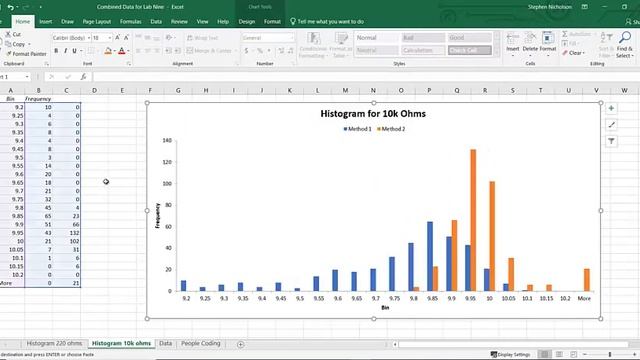Toggle Italic formatting
The image size is (640, 360).
click(x=65, y=51)
